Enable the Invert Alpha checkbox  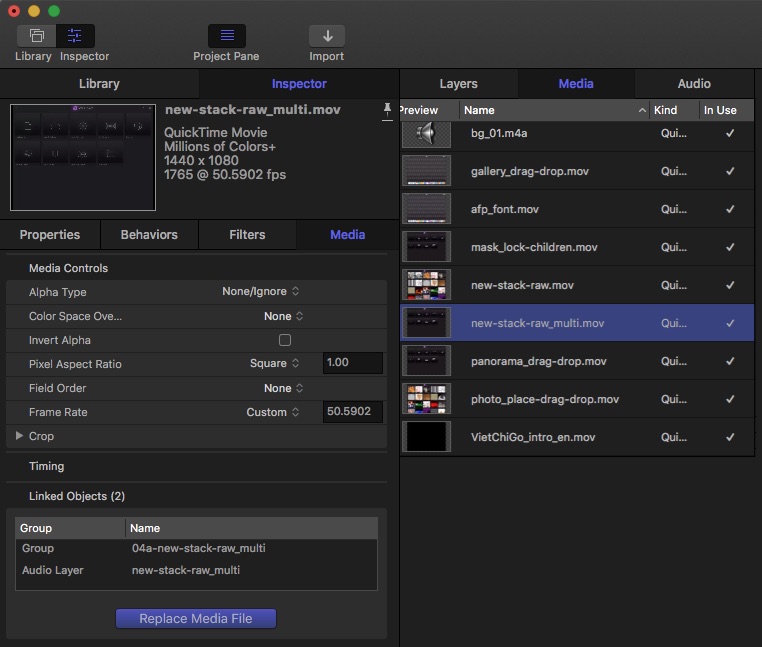tap(285, 340)
